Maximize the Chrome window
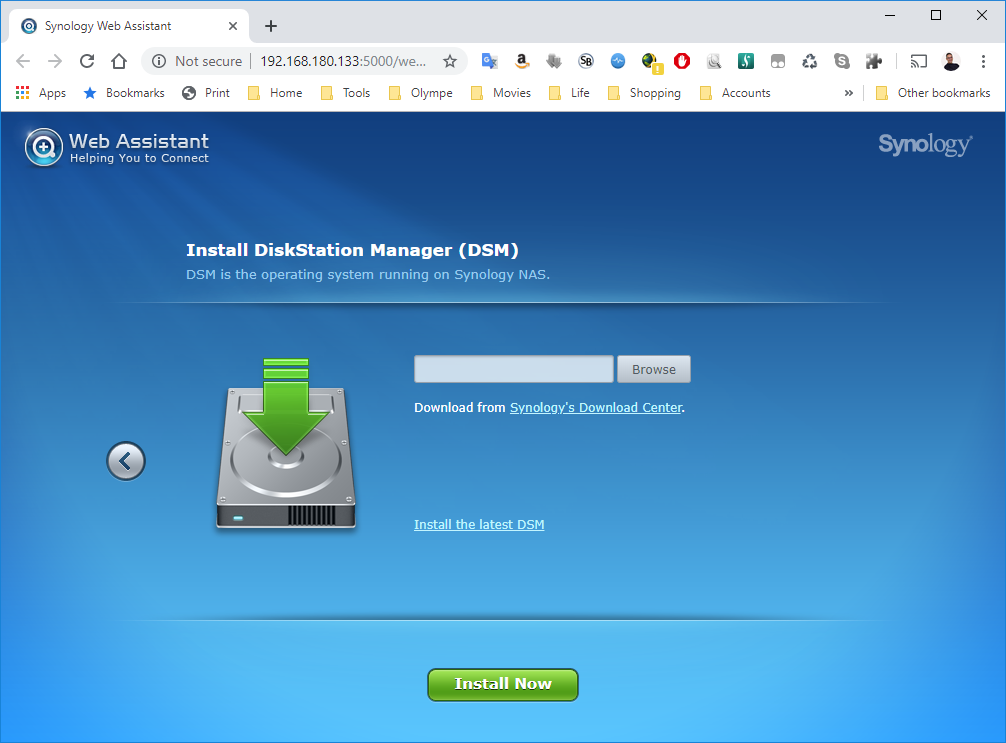The image size is (1006, 743). pyautogui.click(x=936, y=15)
